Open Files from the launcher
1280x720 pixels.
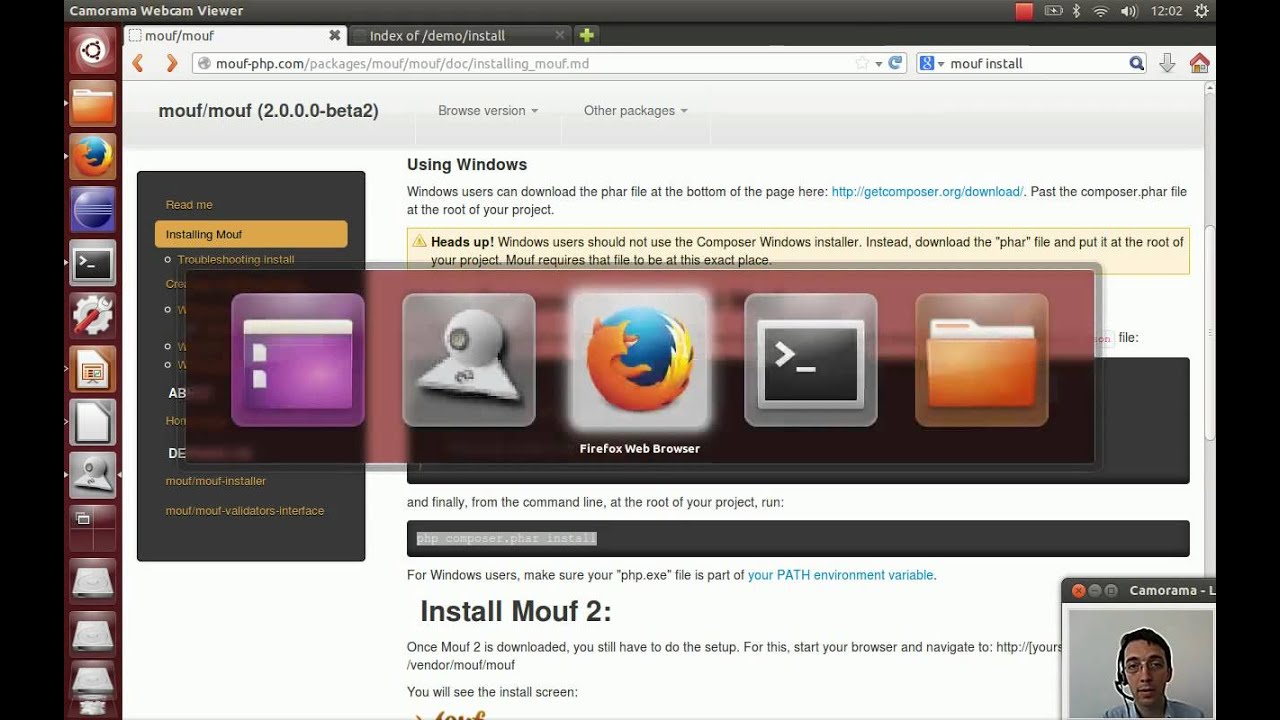tap(93, 104)
